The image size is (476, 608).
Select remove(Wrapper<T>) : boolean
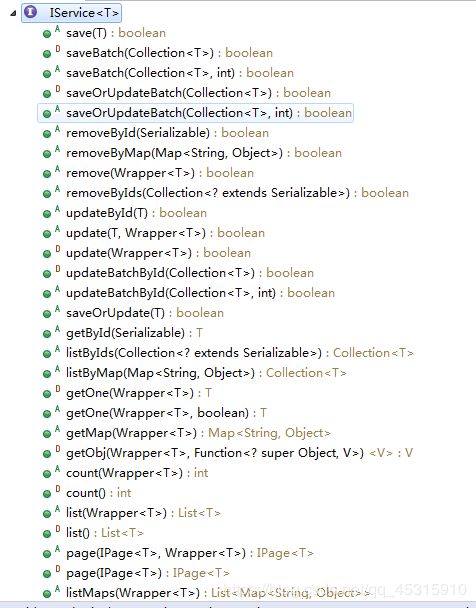point(160,173)
